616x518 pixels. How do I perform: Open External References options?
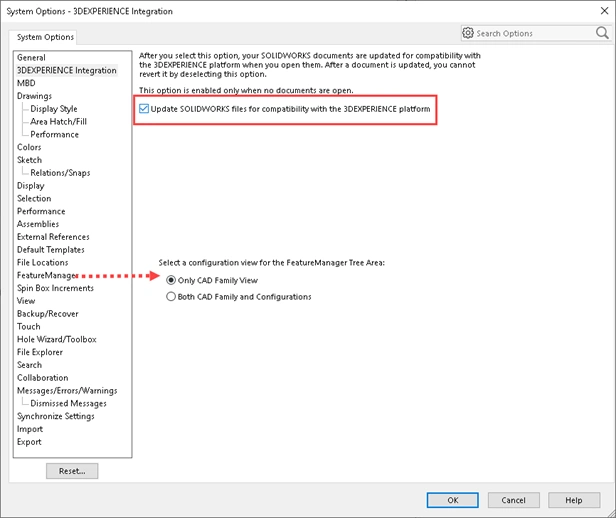tap(53, 237)
